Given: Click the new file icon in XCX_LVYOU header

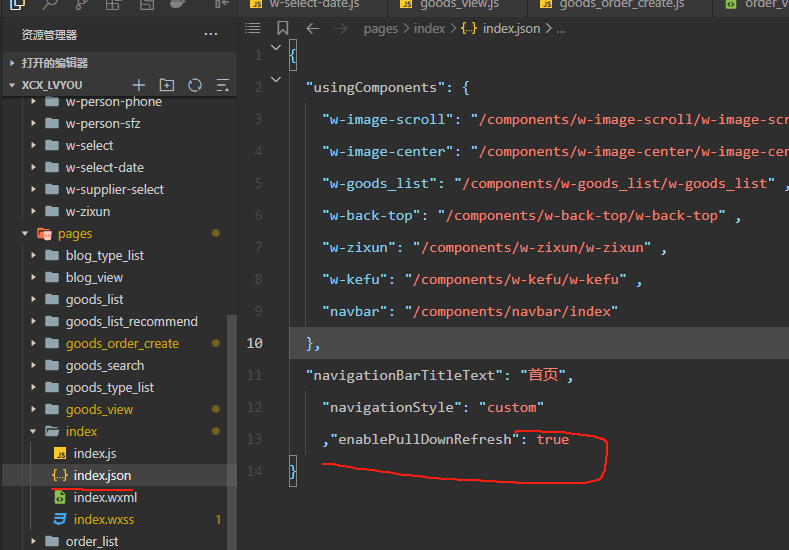Looking at the screenshot, I should coord(139,85).
